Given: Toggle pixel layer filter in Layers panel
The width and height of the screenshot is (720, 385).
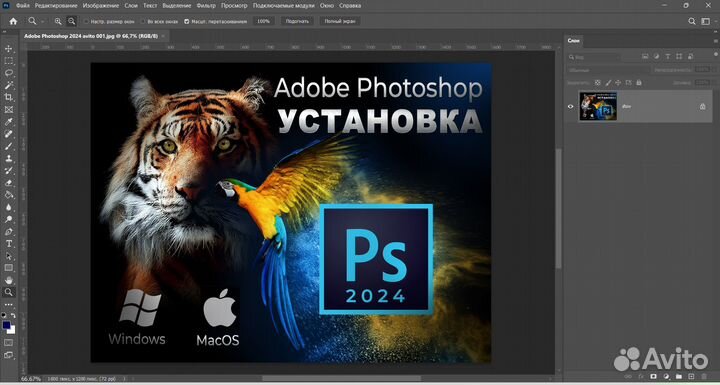Looking at the screenshot, I should coord(645,57).
